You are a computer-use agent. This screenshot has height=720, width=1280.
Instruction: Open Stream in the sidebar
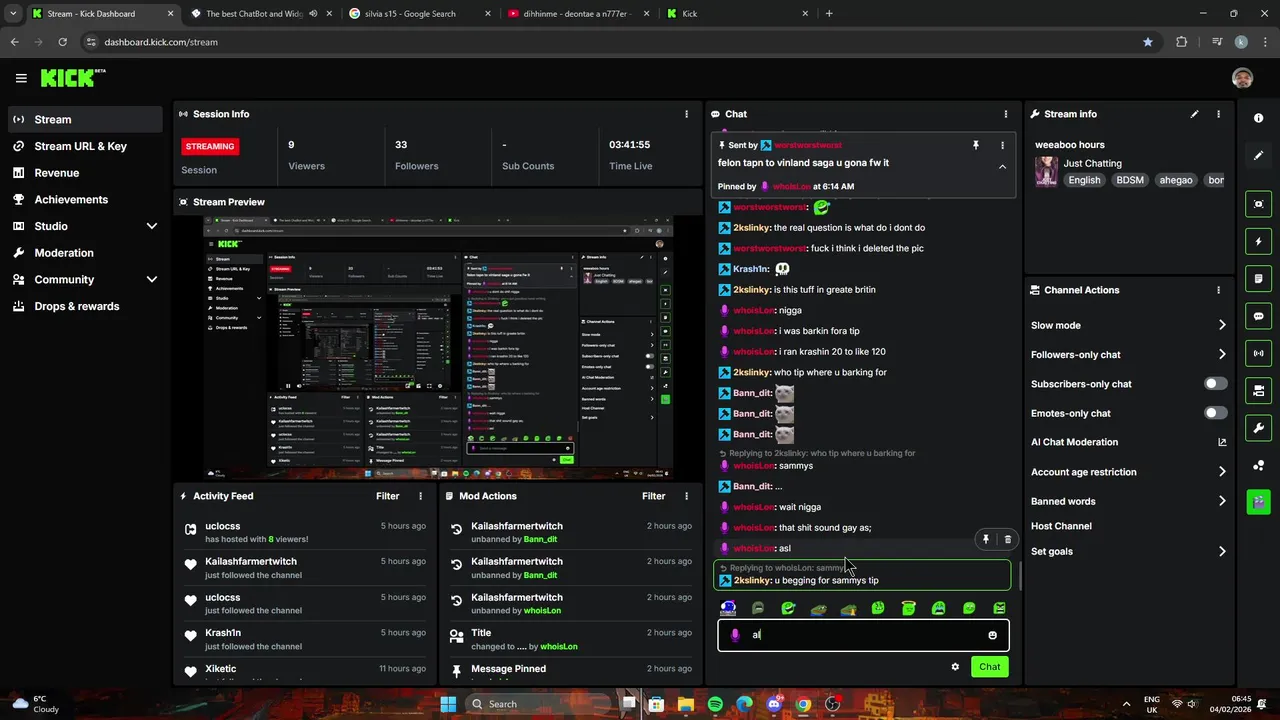85,119
